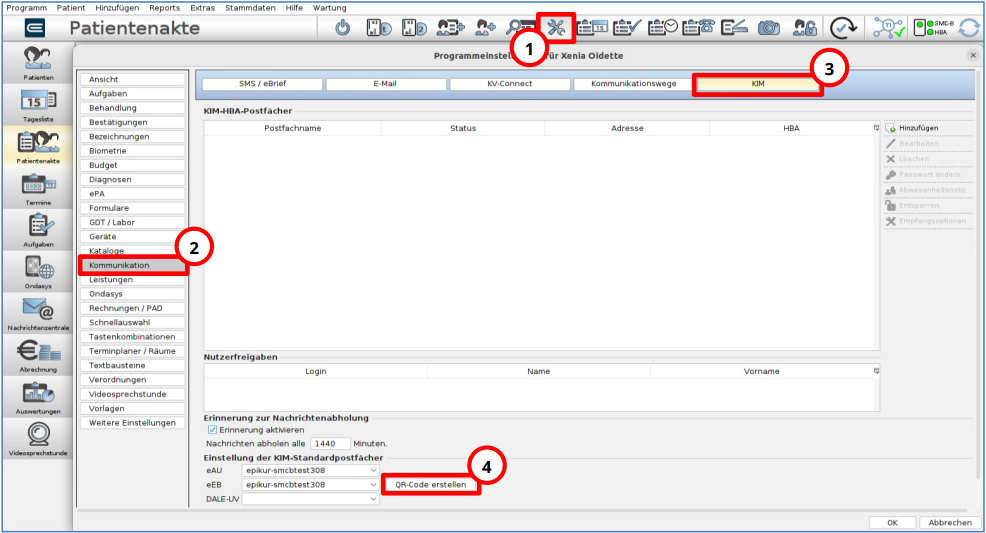986x533 pixels.
Task: Click column settings icon of Nutzerfreigaben table
Action: point(876,371)
